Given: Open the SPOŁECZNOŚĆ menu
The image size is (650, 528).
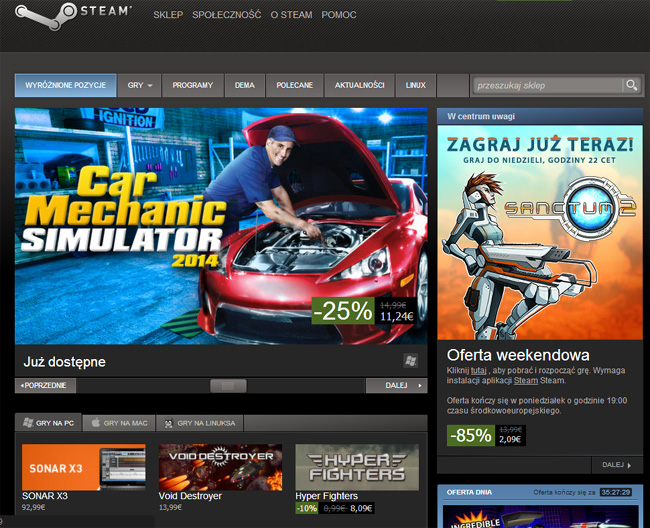Looking at the screenshot, I should (226, 15).
